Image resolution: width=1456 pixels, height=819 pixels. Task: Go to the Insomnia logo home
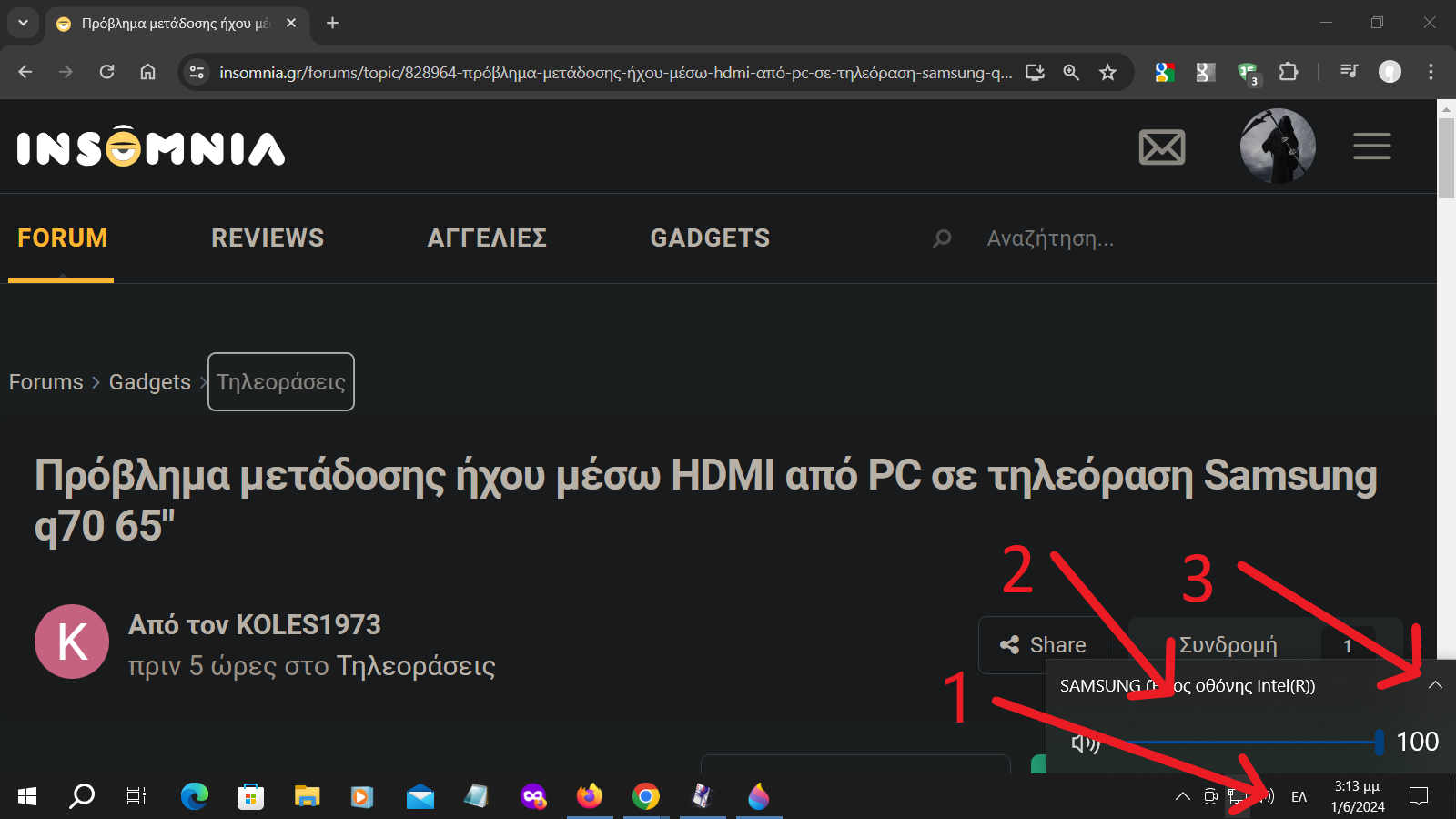pyautogui.click(x=151, y=147)
